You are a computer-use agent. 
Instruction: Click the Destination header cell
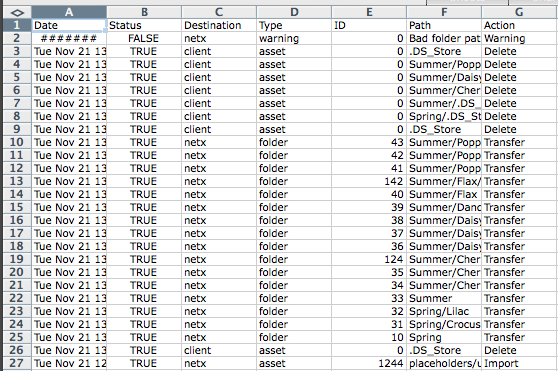[219, 25]
